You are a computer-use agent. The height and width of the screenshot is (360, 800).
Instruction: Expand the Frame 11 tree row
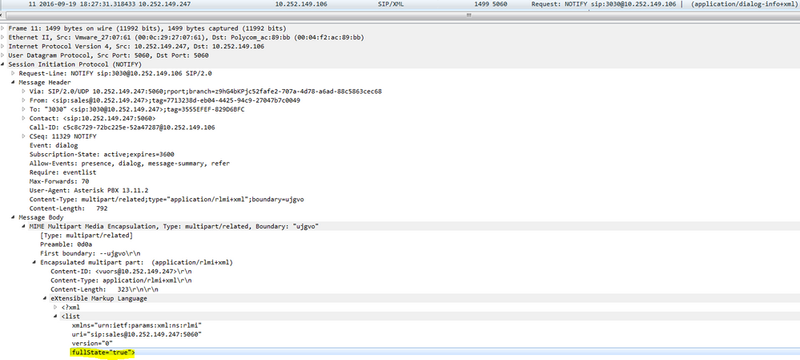click(3, 28)
